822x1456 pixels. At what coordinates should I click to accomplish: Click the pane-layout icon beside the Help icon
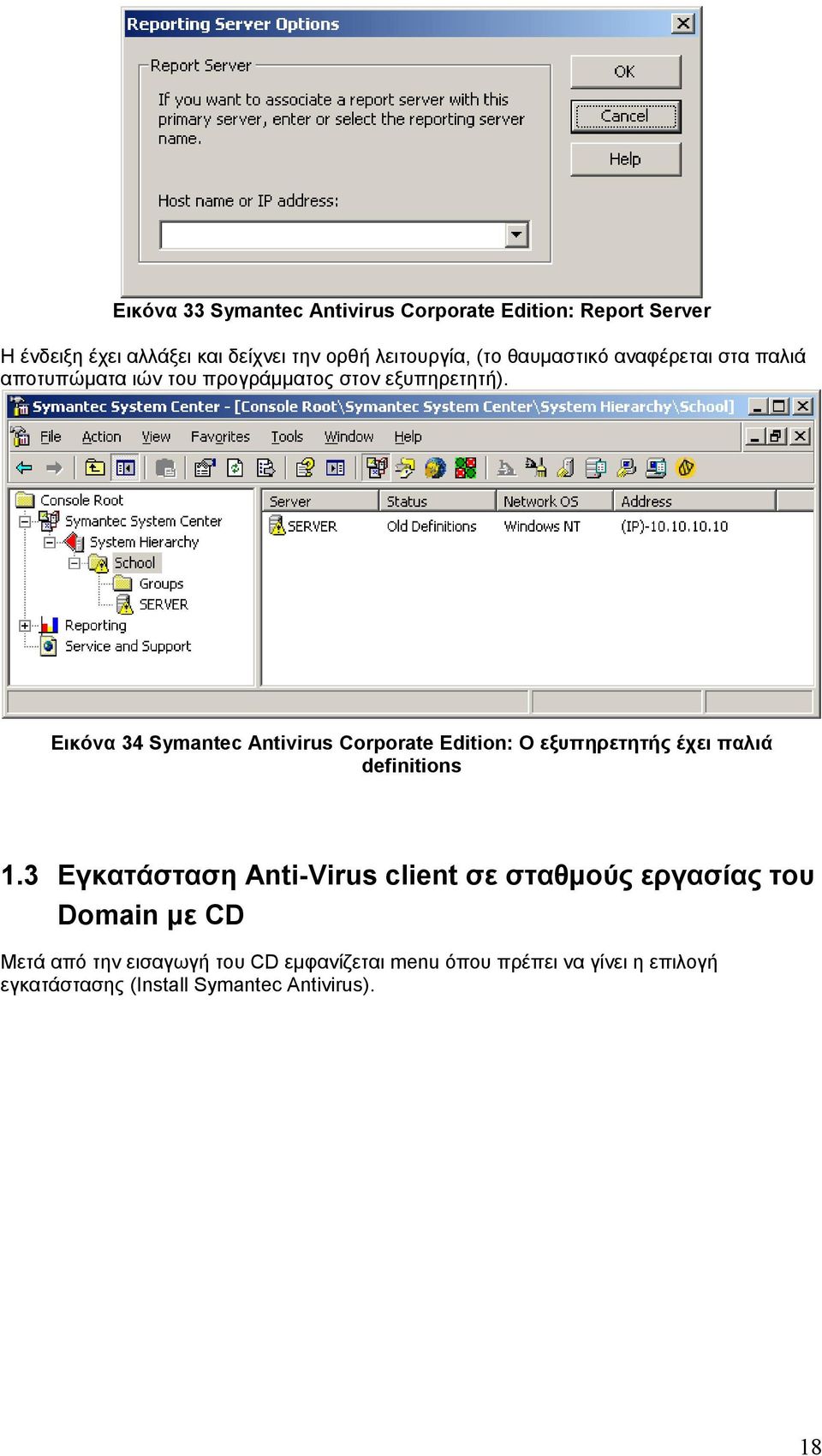[x=336, y=468]
